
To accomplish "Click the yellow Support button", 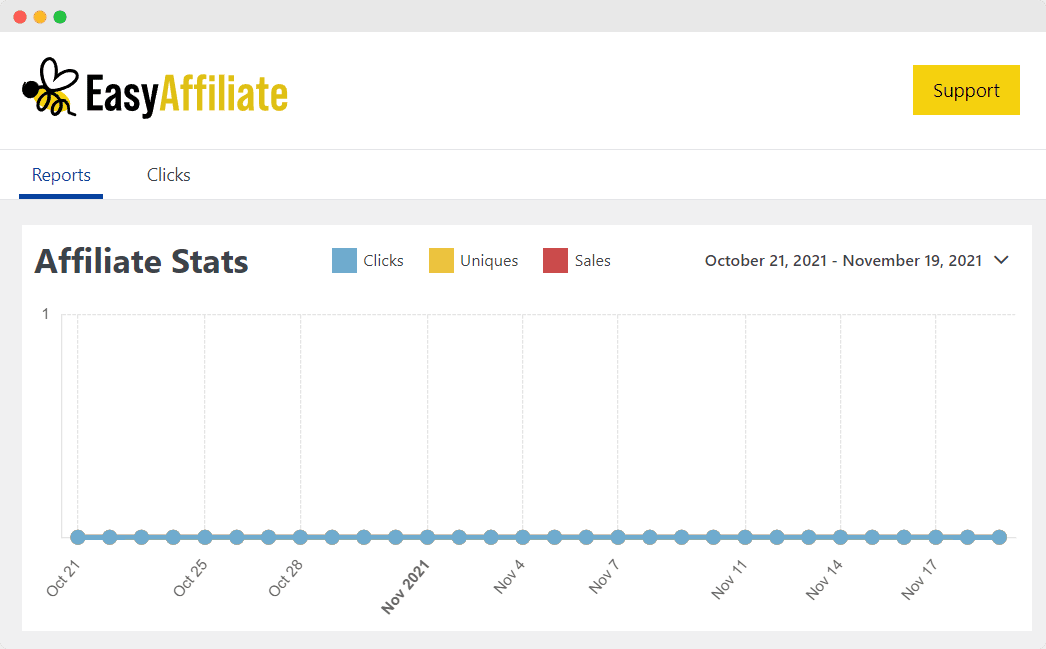I will 966,90.
